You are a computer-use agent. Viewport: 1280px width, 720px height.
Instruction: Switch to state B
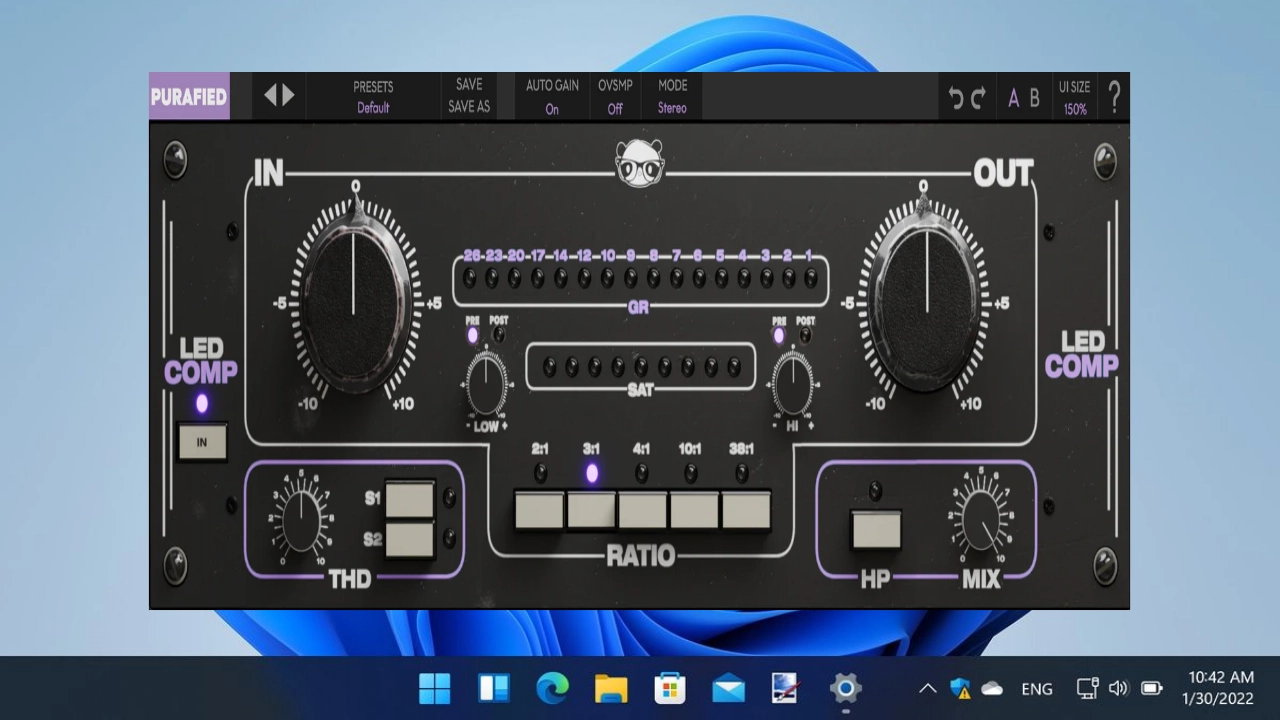click(x=1034, y=98)
